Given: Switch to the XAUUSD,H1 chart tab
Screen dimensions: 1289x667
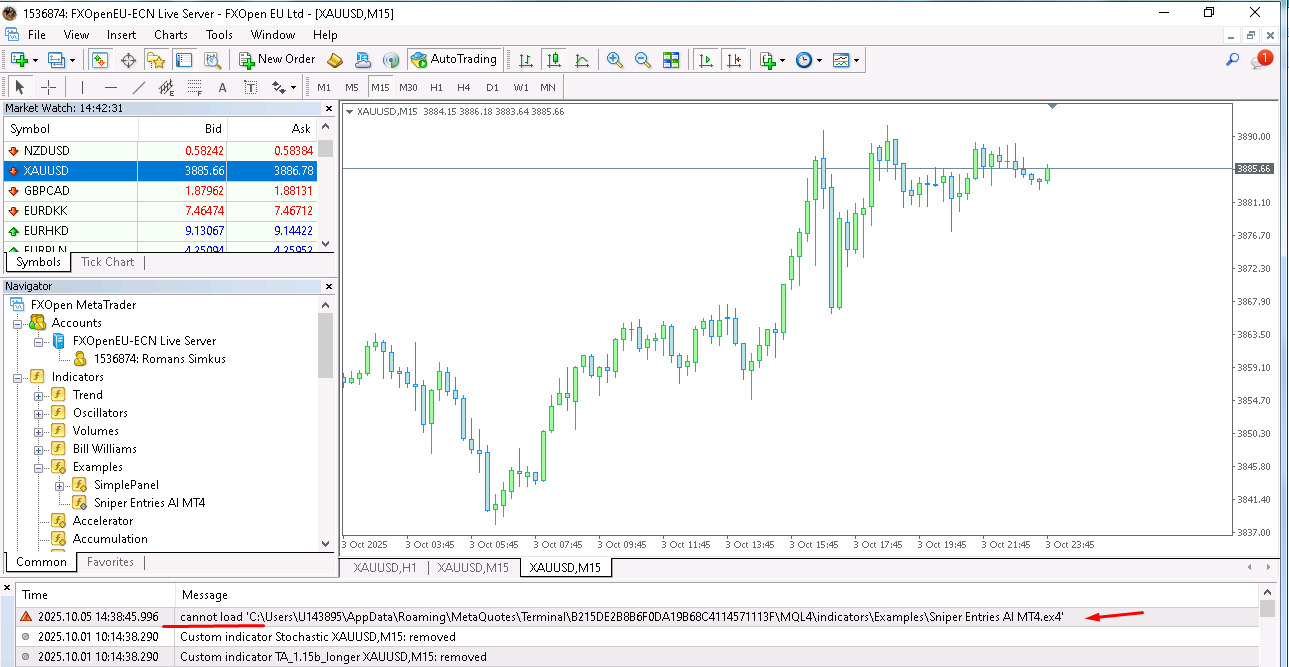Looking at the screenshot, I should click(384, 568).
